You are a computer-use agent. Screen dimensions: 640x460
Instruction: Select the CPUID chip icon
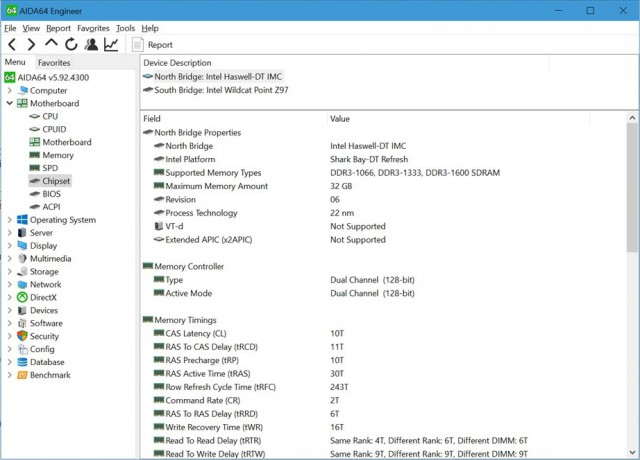[x=35, y=129]
